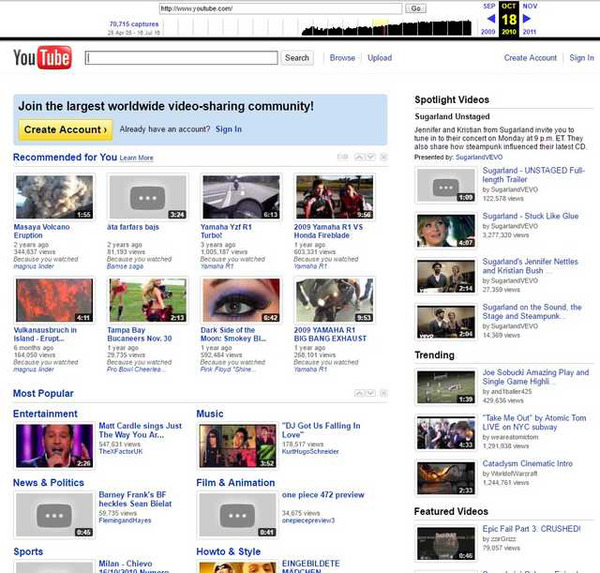Go to next month in Wayback toolbar
600x573 pixels.
coord(527,18)
